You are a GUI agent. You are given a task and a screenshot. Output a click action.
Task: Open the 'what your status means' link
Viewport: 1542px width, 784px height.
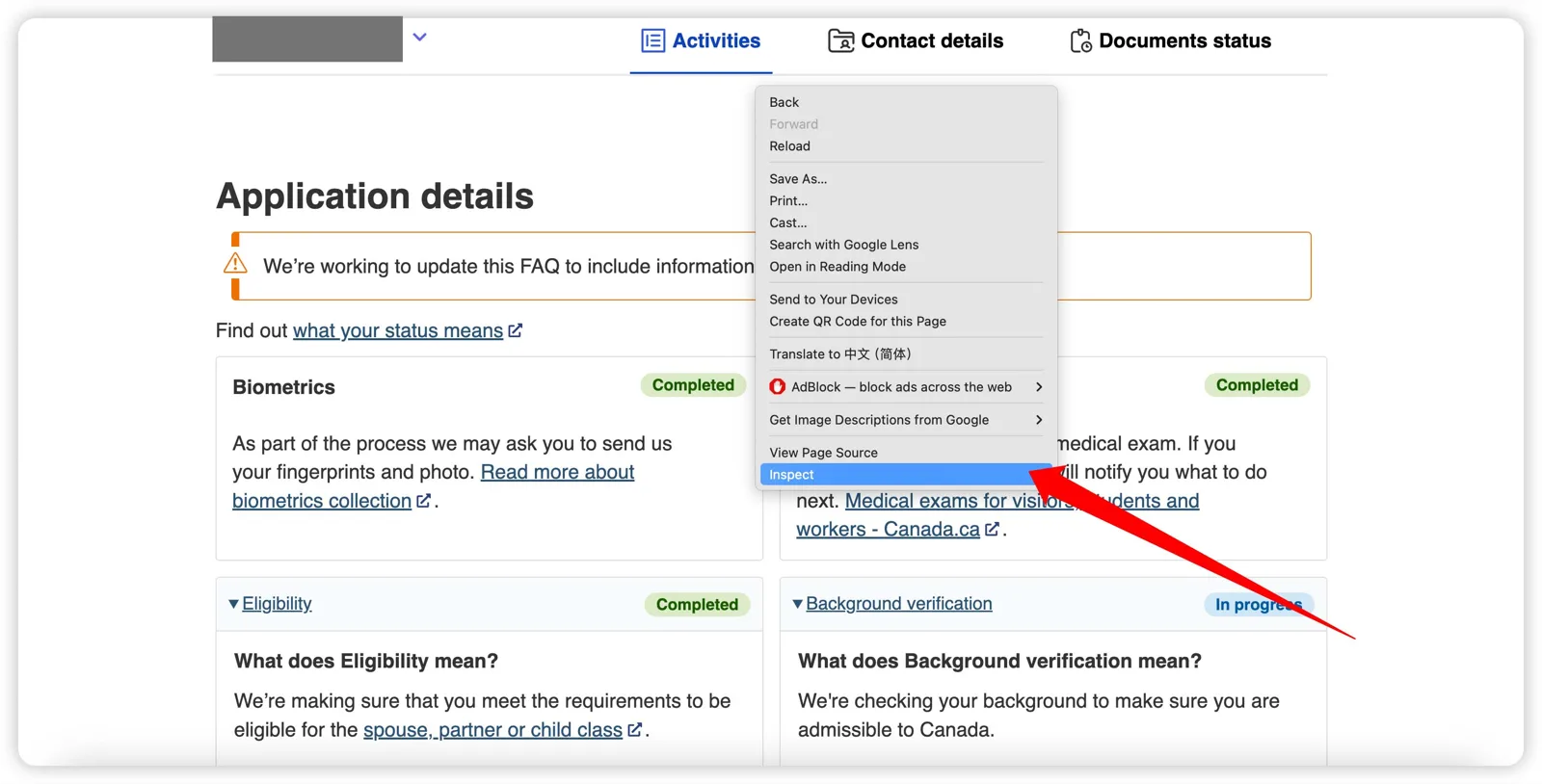398,330
